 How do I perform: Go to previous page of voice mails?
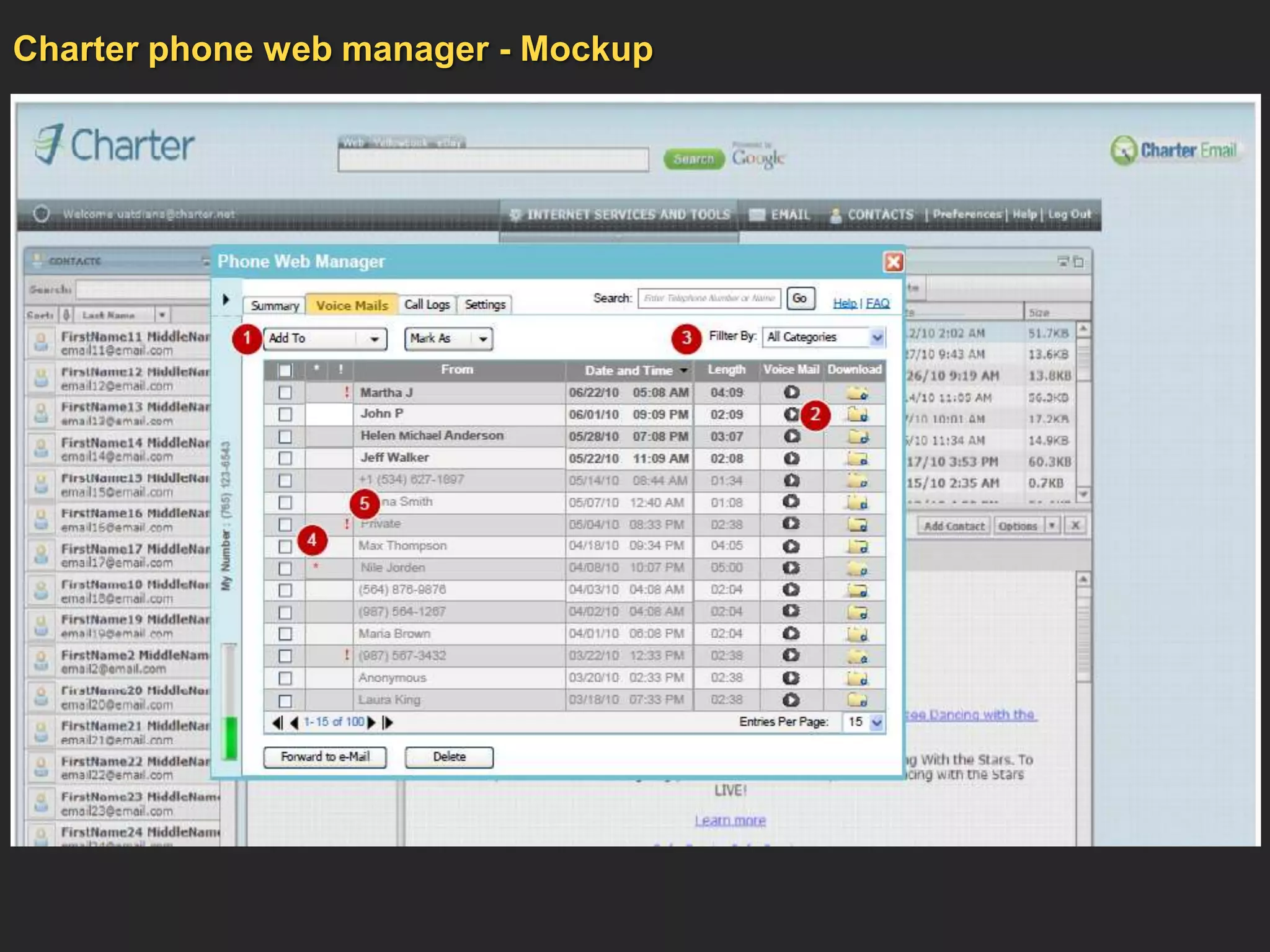294,722
